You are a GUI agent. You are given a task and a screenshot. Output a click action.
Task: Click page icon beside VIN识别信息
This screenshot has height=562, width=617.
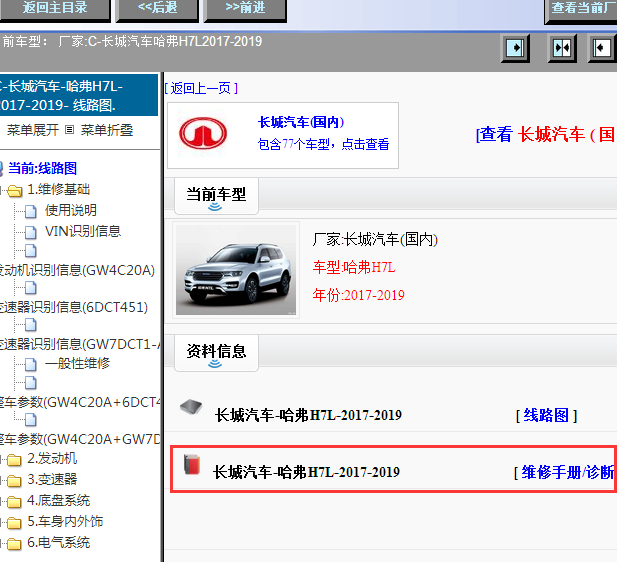31,232
